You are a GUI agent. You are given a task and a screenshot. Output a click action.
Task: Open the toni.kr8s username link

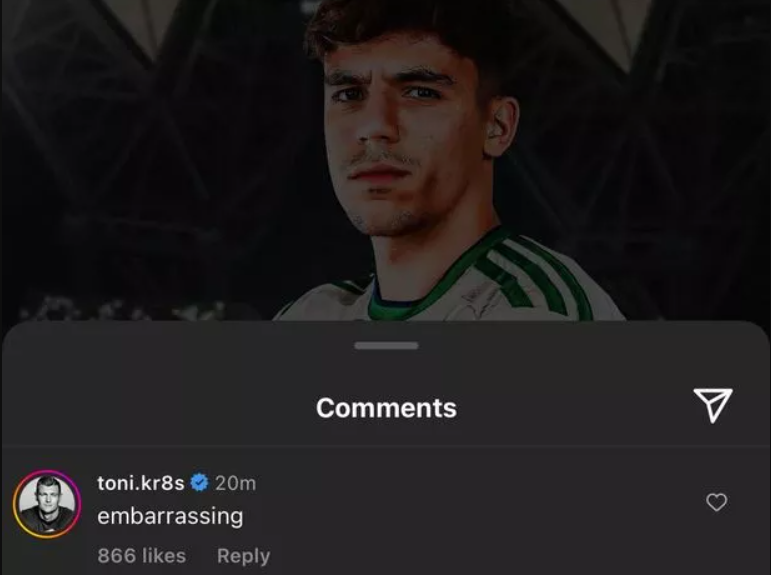click(141, 483)
